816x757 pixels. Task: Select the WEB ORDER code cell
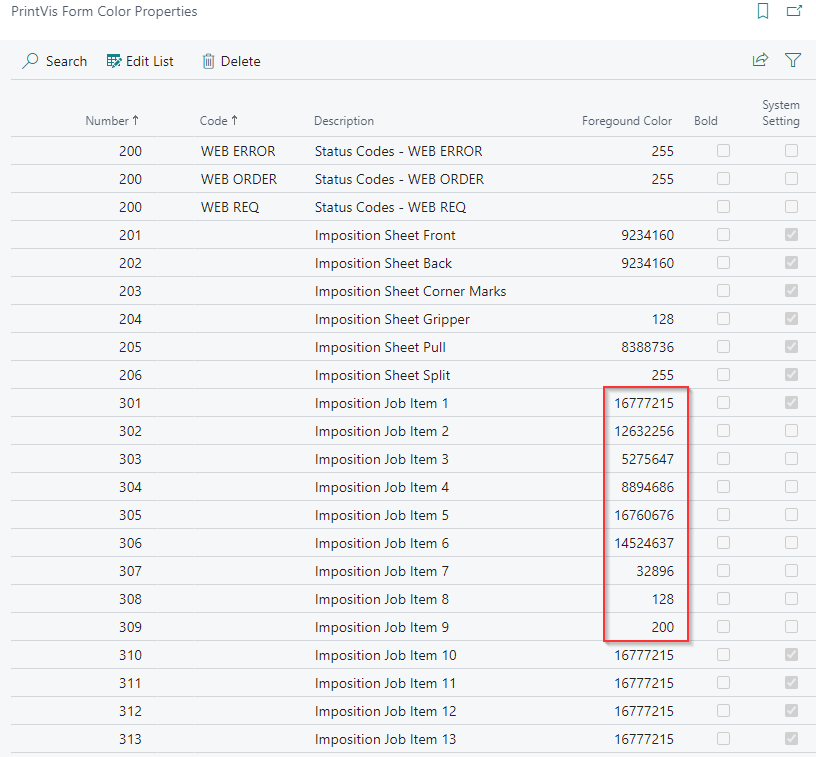pos(238,179)
